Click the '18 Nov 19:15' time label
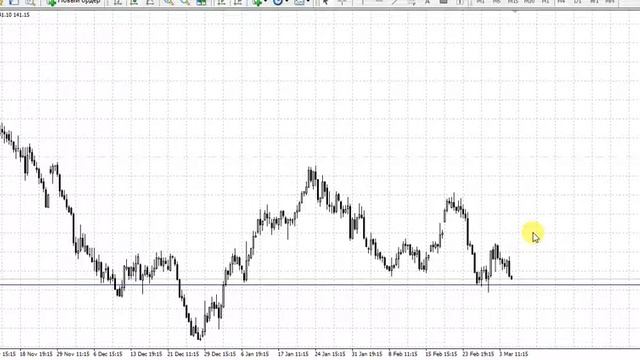The image size is (640, 360). pos(36,354)
